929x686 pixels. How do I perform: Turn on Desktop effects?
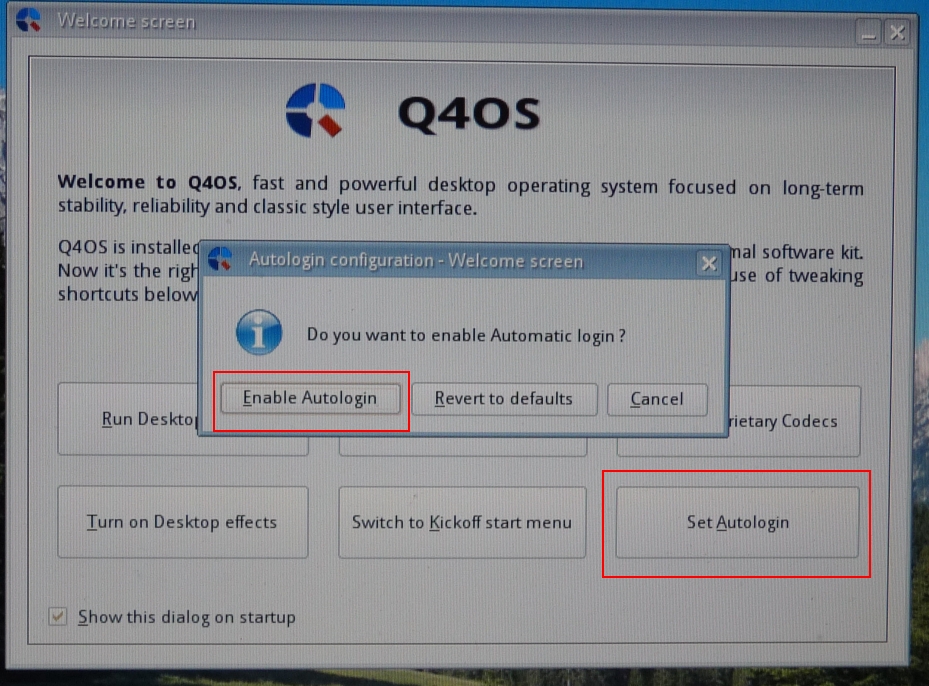[x=182, y=522]
